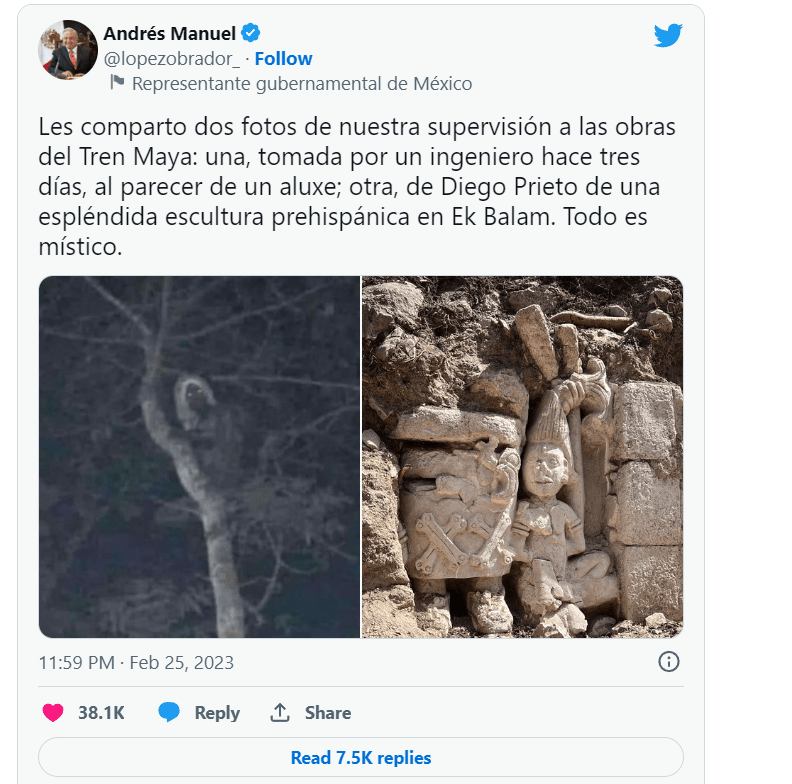The height and width of the screenshot is (784, 792).
Task: Click the pink heart like icon
Action: [x=53, y=712]
